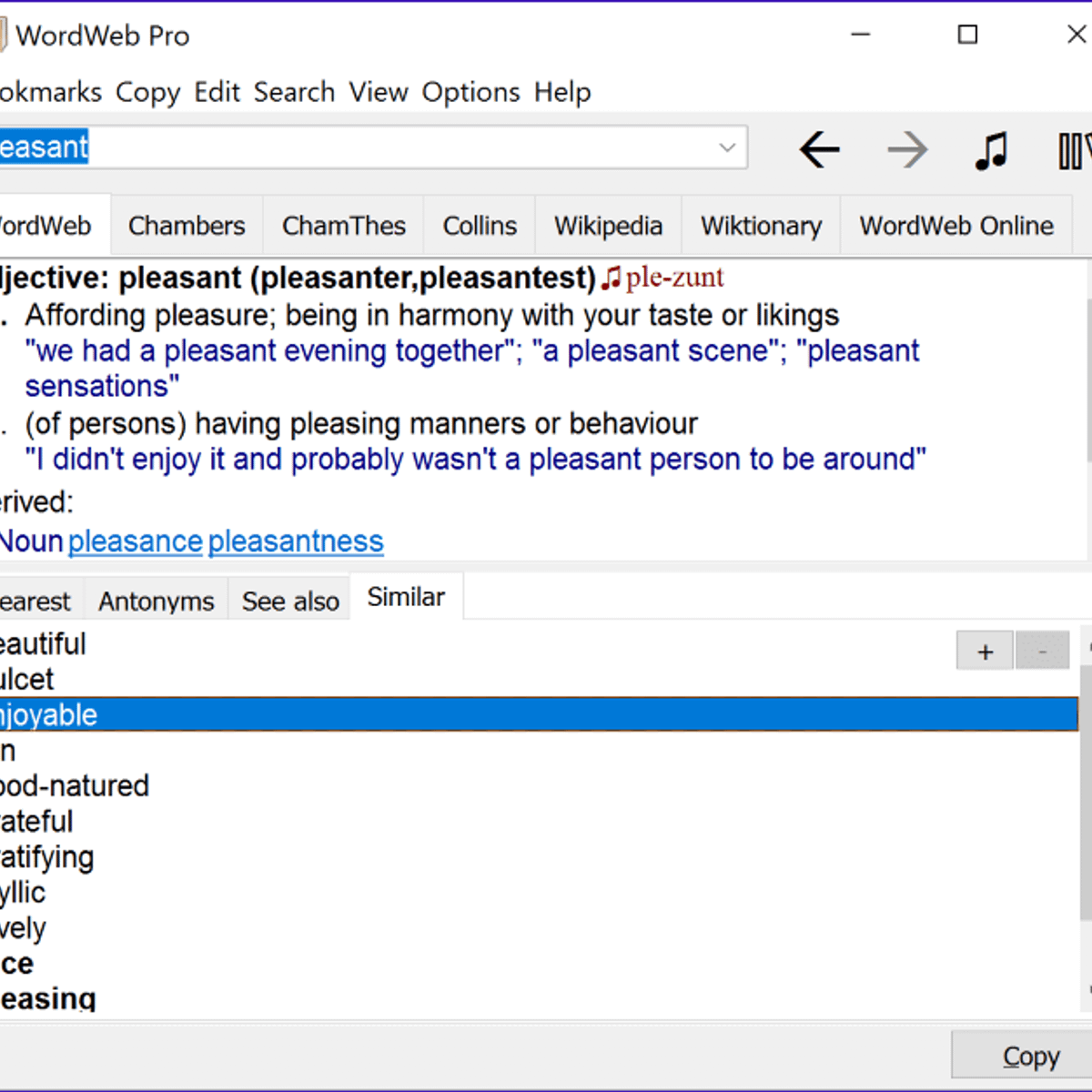Click the plus button above word list
The height and width of the screenshot is (1092, 1092).
(x=985, y=652)
